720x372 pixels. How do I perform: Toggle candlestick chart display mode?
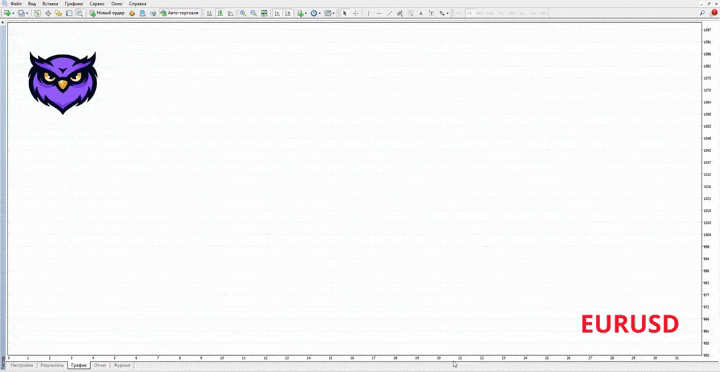coord(220,13)
